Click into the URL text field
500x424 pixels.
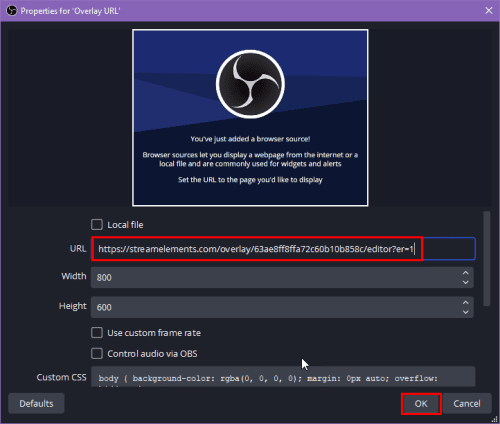[x=283, y=249]
